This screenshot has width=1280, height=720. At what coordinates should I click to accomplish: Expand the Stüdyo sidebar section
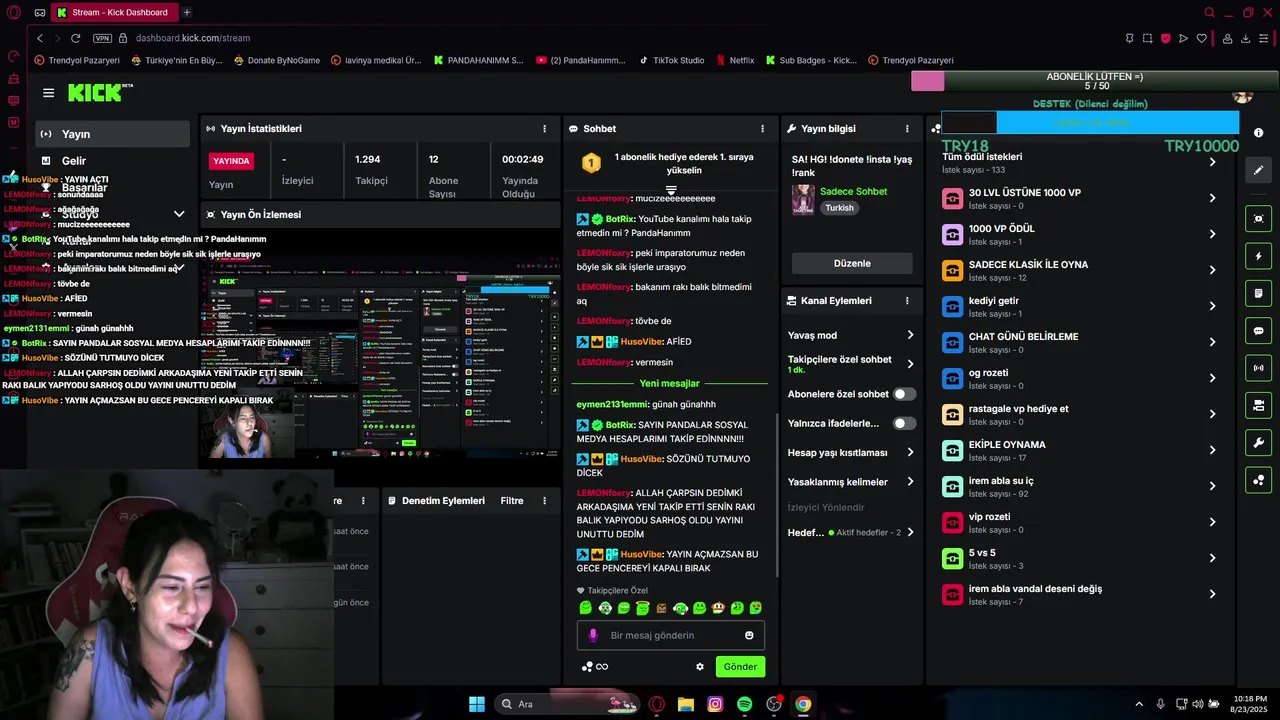(x=179, y=214)
